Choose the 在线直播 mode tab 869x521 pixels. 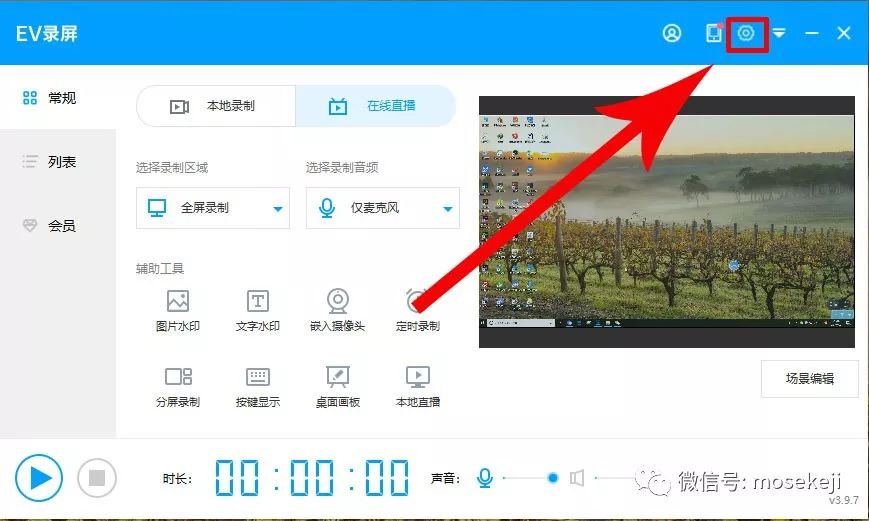pos(375,106)
